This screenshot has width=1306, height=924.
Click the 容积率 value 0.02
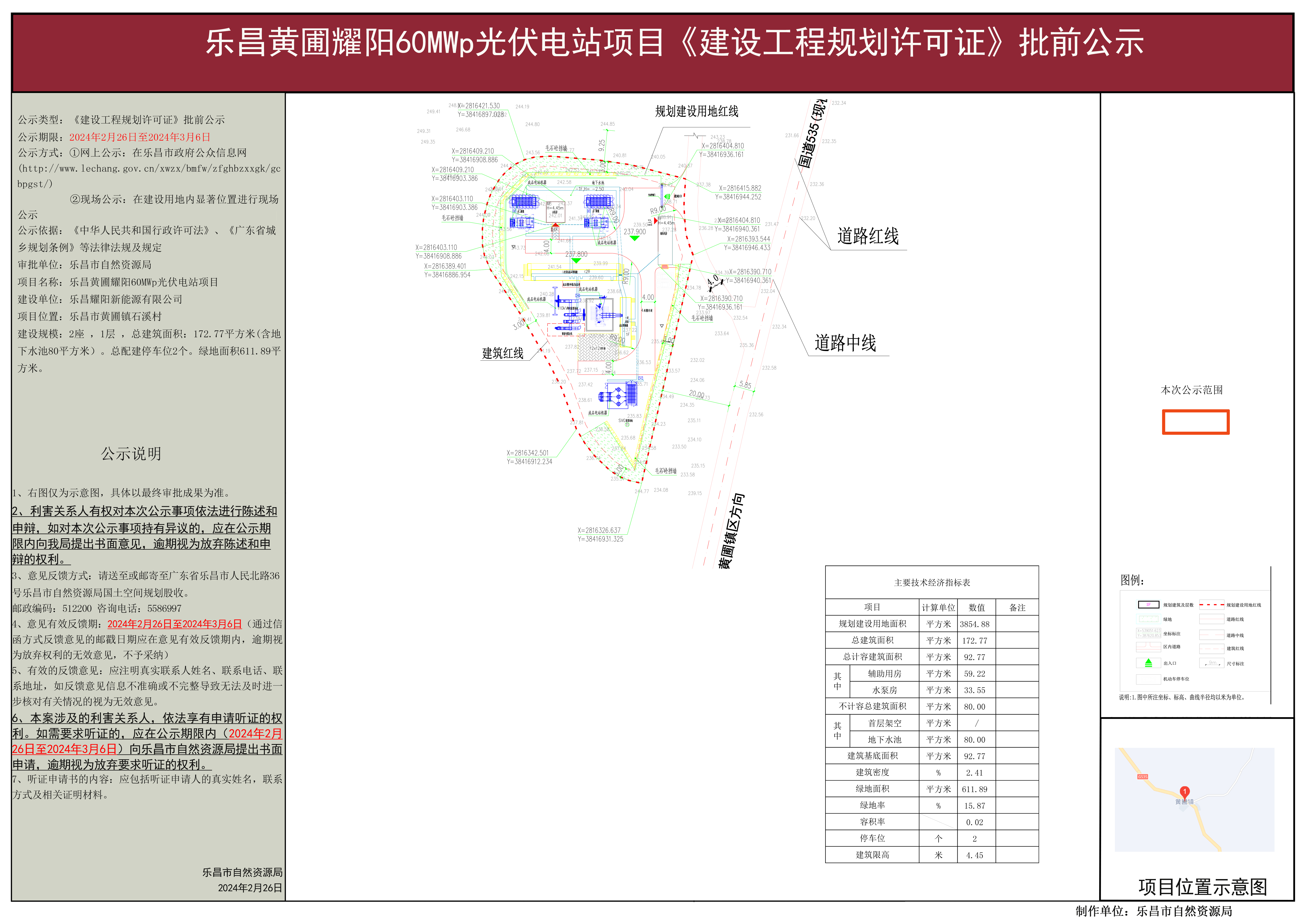(975, 822)
